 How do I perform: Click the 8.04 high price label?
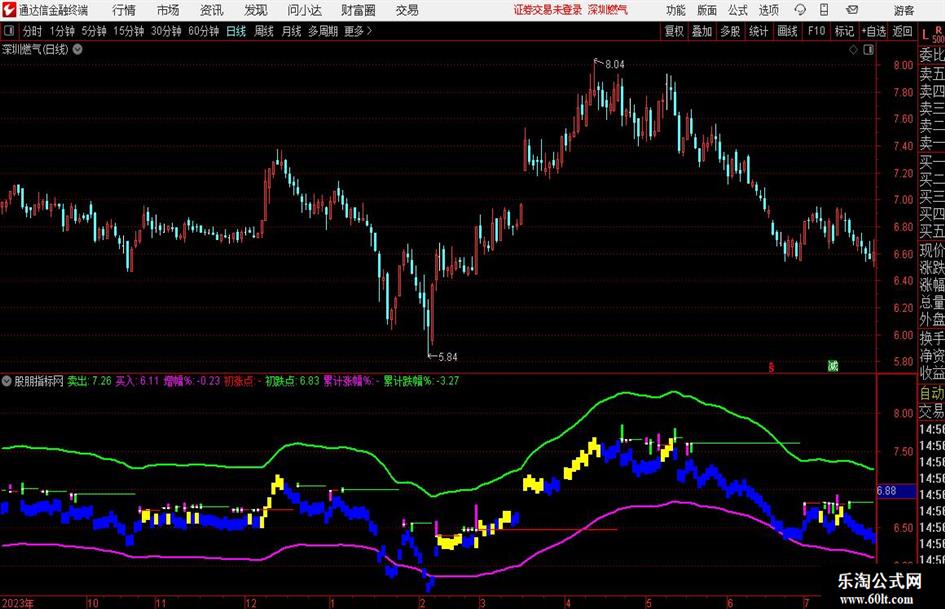click(615, 65)
